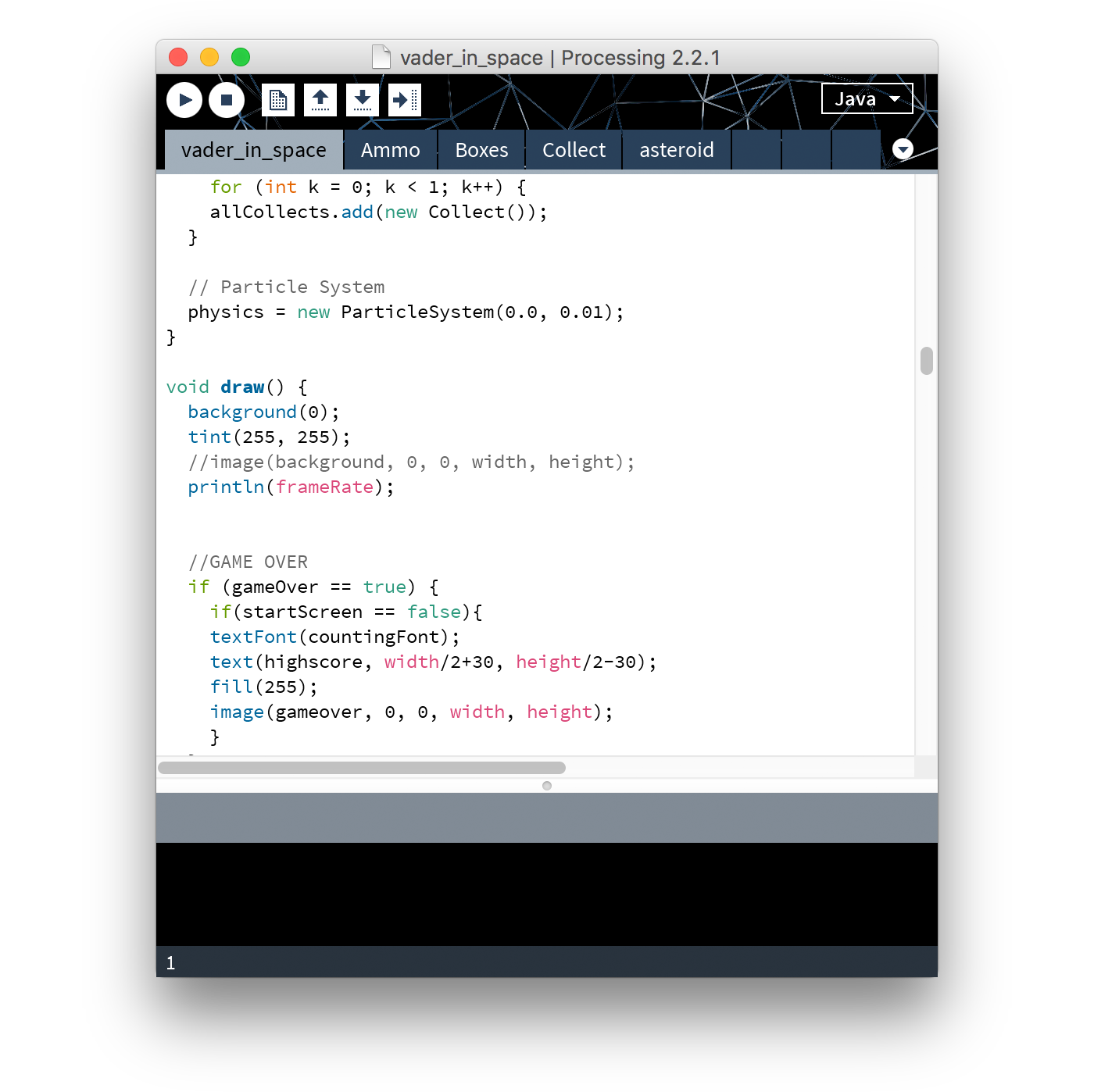Click the green zoom window button

click(241, 57)
